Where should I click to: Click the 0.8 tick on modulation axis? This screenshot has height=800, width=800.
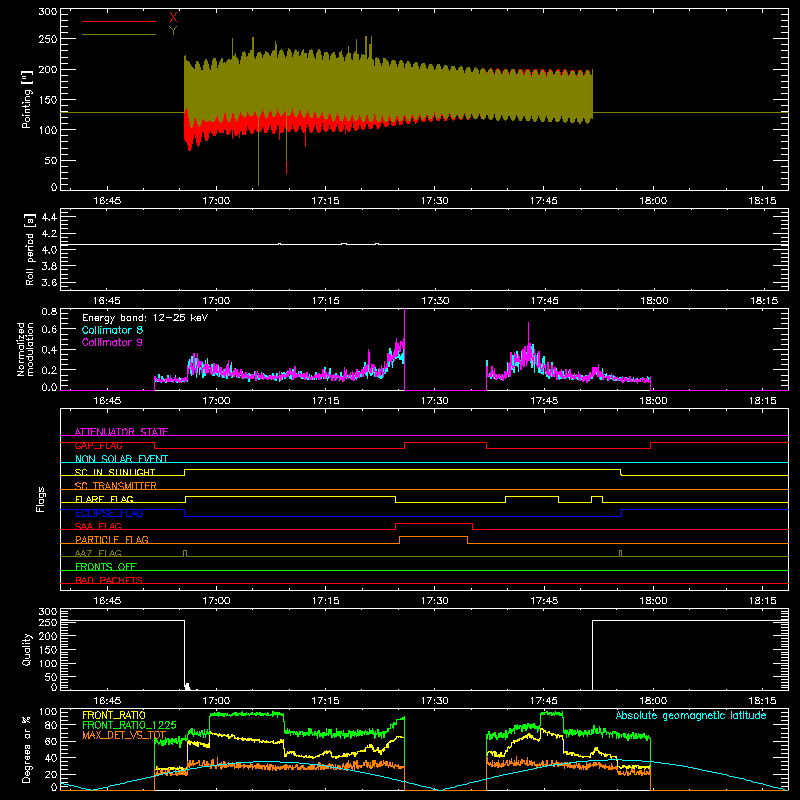coord(49,311)
